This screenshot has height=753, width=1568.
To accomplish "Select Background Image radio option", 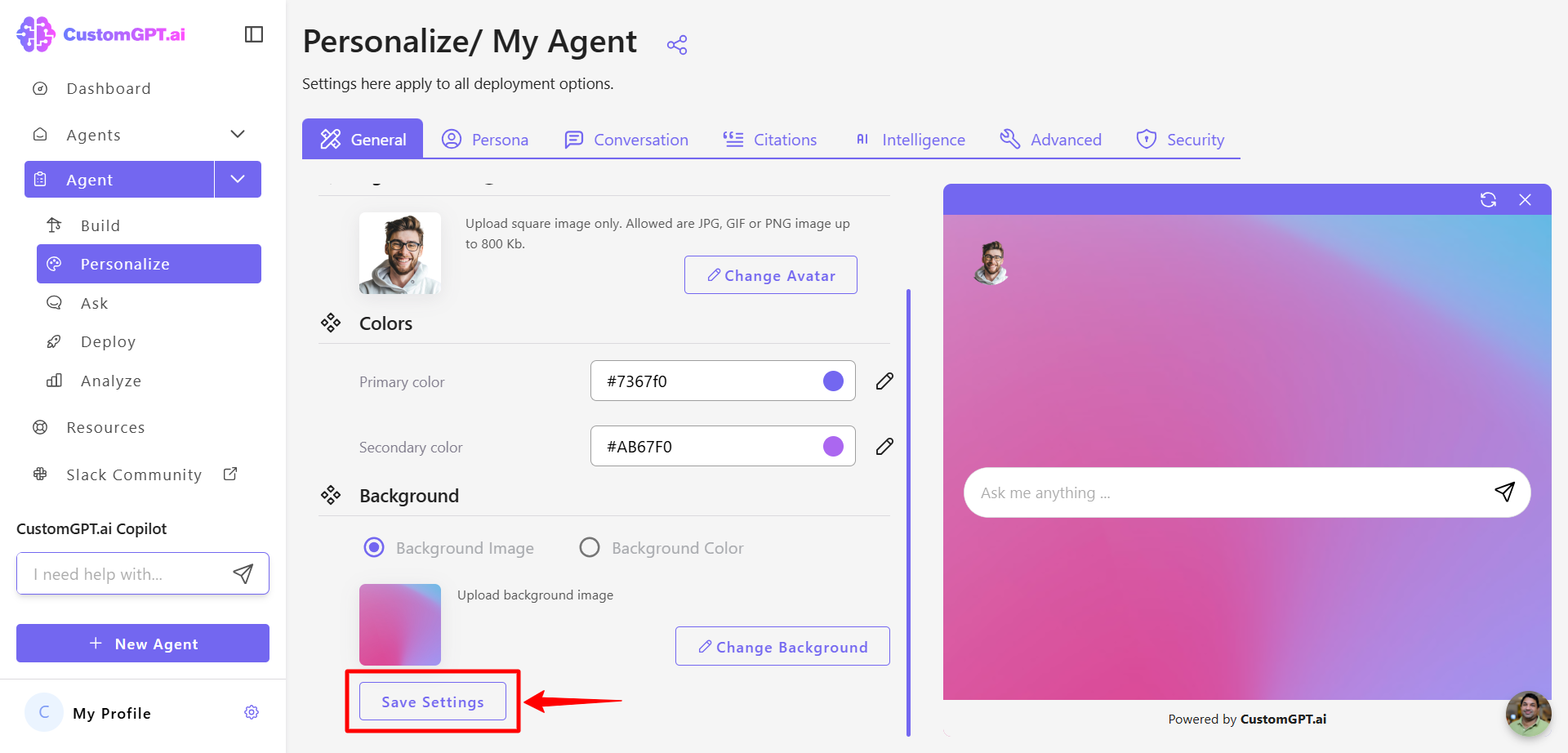I will click(374, 547).
